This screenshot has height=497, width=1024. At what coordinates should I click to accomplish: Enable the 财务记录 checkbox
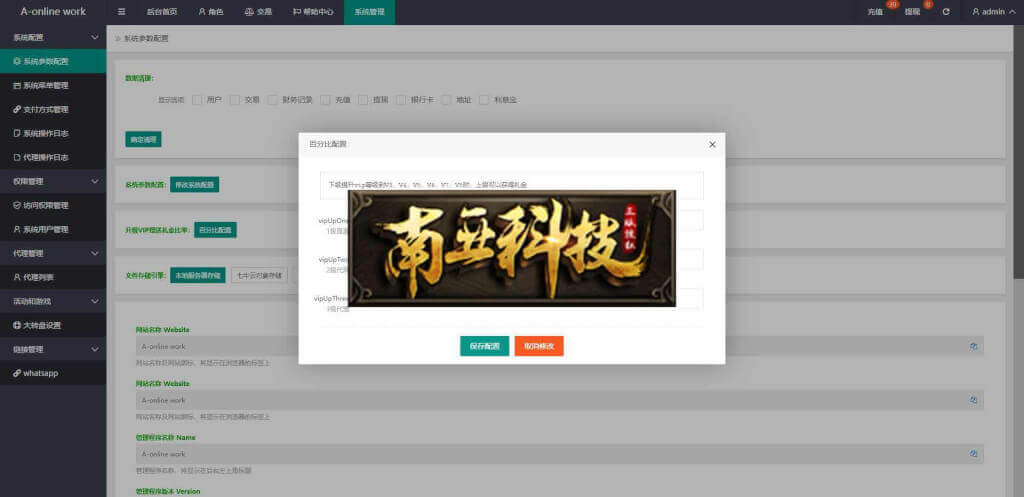(x=272, y=100)
